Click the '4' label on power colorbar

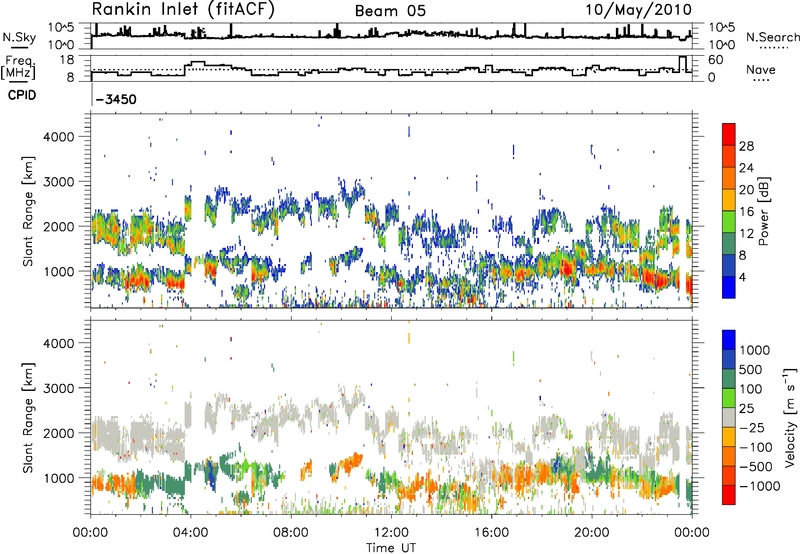[x=742, y=278]
